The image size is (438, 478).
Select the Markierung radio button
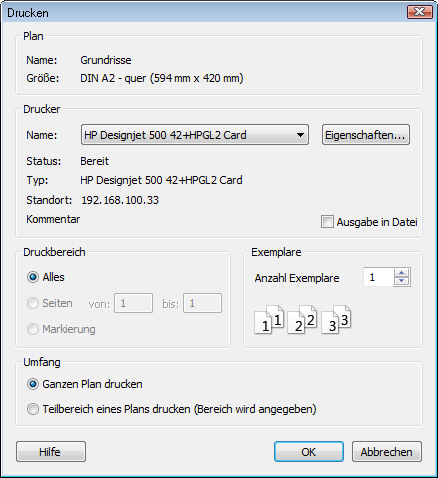33,329
